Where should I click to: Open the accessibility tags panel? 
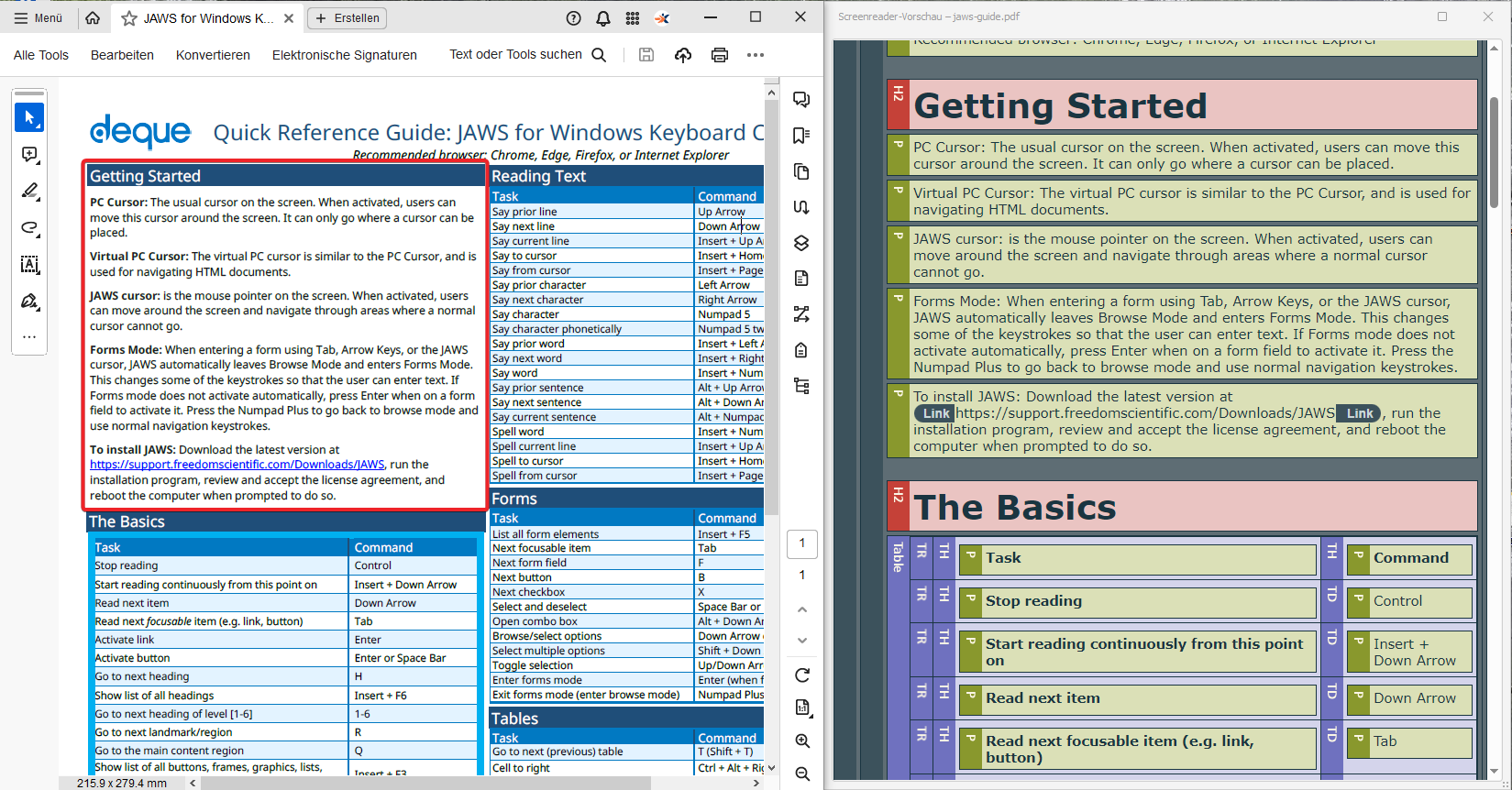click(x=801, y=350)
